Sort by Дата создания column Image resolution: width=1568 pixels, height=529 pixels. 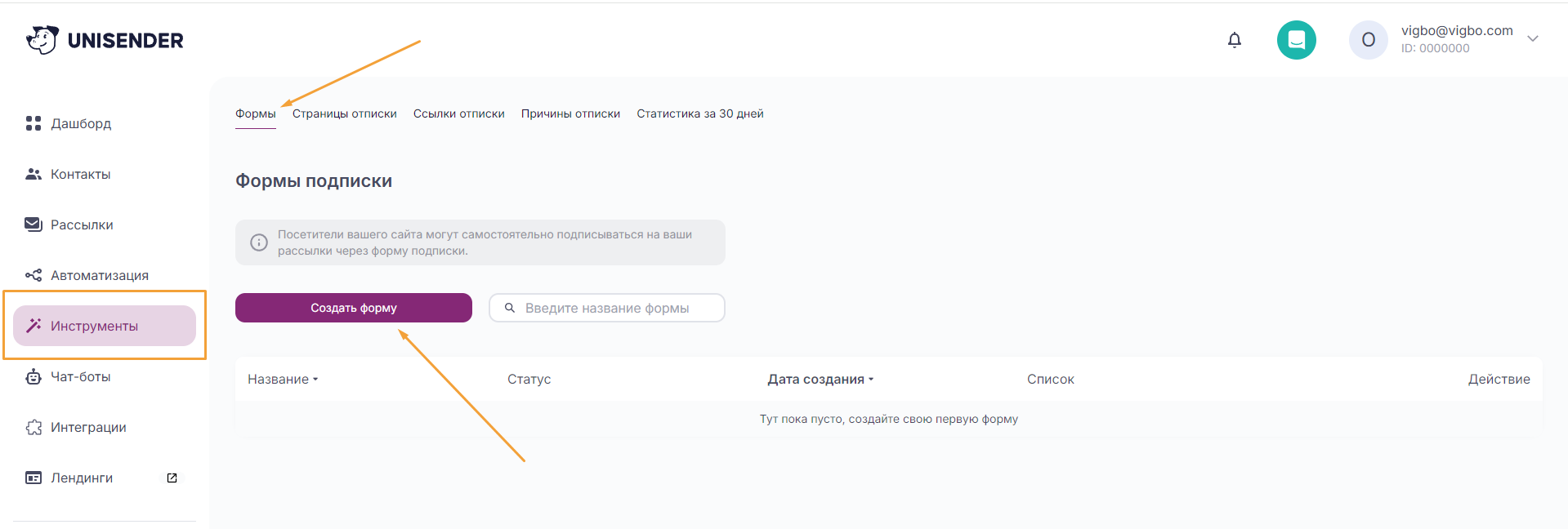[820, 379]
